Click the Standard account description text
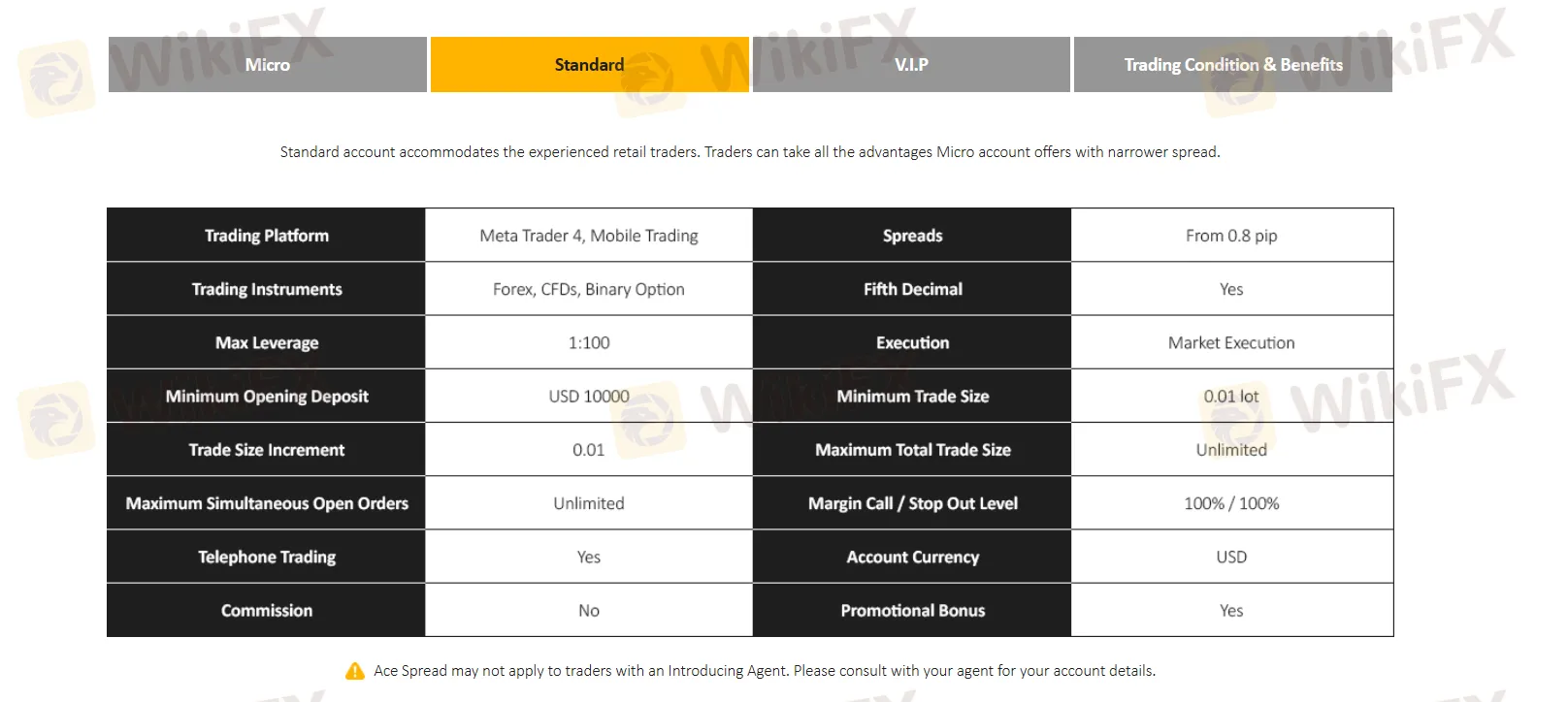Viewport: 1568px width, 702px height. 750,152
